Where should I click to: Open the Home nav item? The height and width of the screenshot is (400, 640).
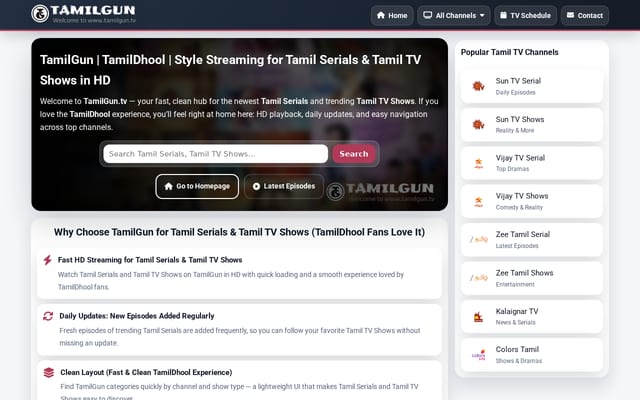click(392, 16)
